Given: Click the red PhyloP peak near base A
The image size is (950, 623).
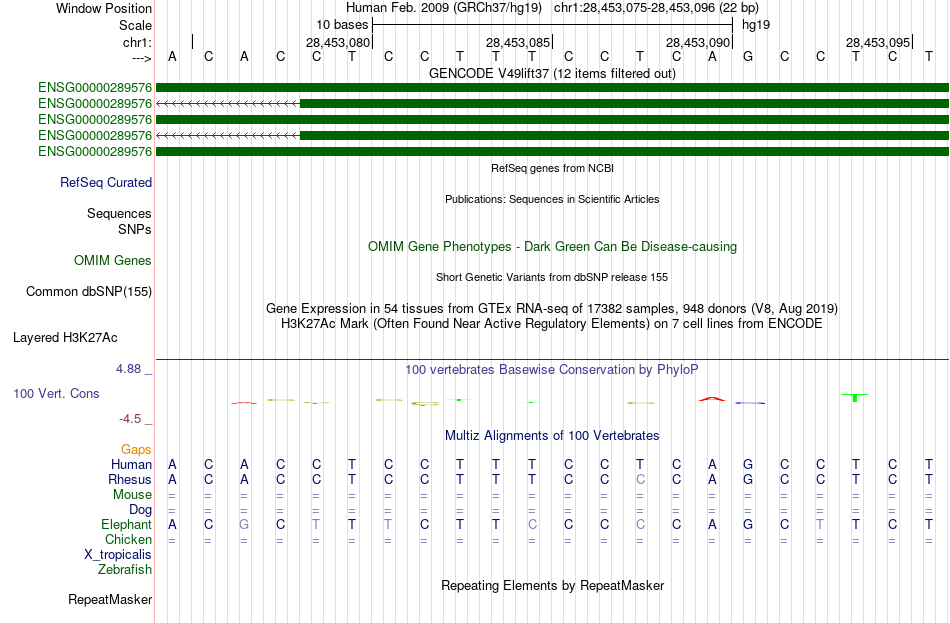Looking at the screenshot, I should click(x=712, y=399).
